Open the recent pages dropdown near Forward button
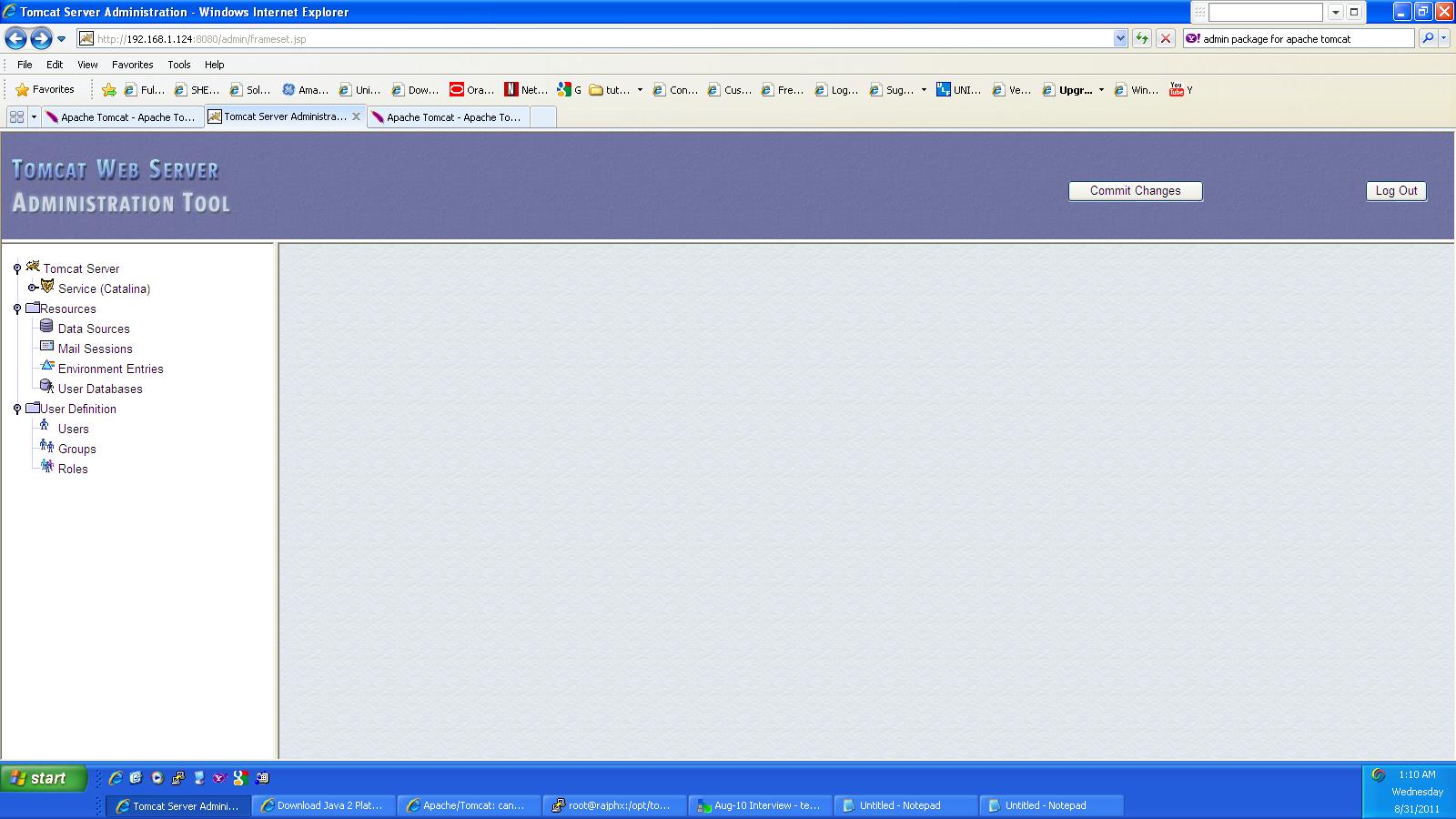The image size is (1456, 819). coord(61,39)
